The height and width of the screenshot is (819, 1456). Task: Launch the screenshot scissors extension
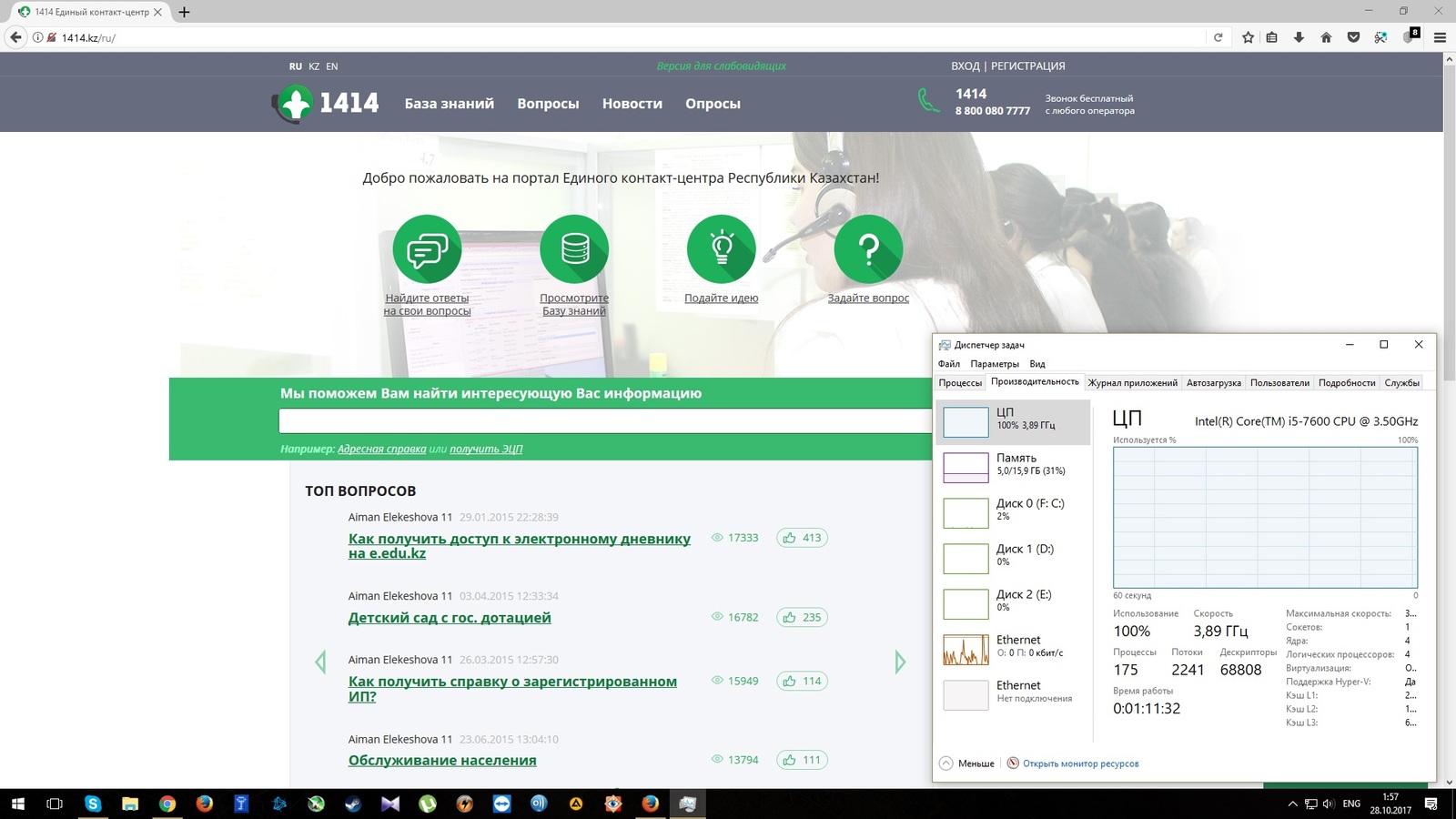1380,37
